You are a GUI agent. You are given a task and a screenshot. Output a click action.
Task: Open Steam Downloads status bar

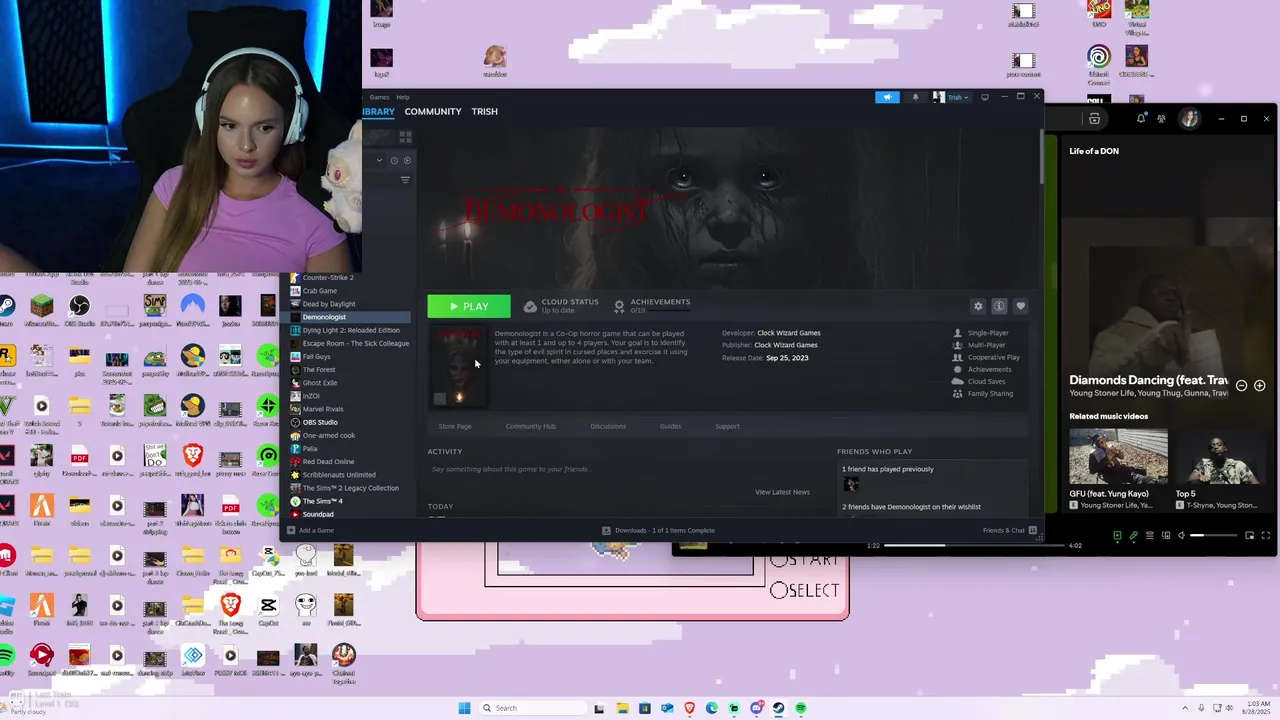point(658,530)
